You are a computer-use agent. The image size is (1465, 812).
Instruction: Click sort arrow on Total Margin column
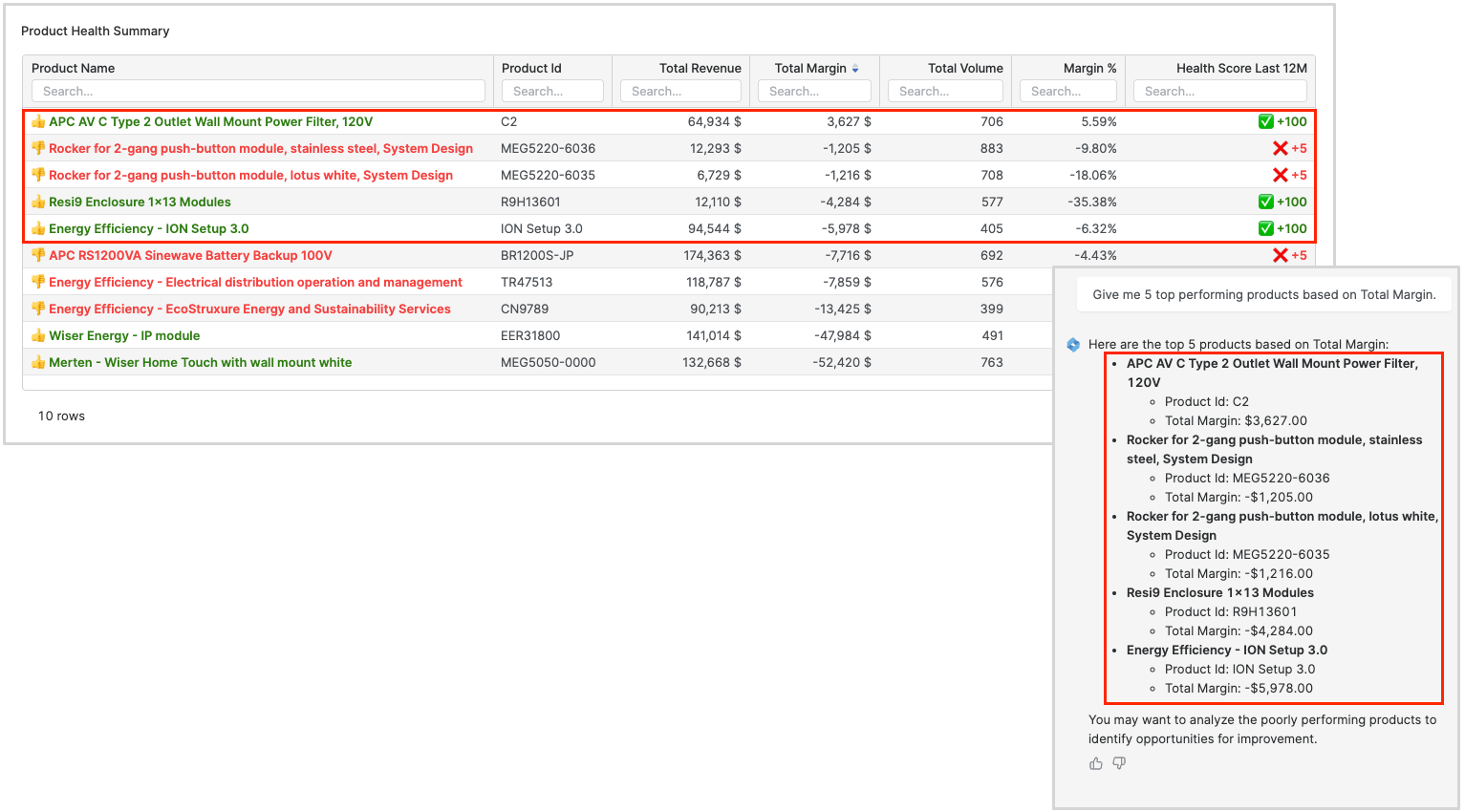point(855,69)
